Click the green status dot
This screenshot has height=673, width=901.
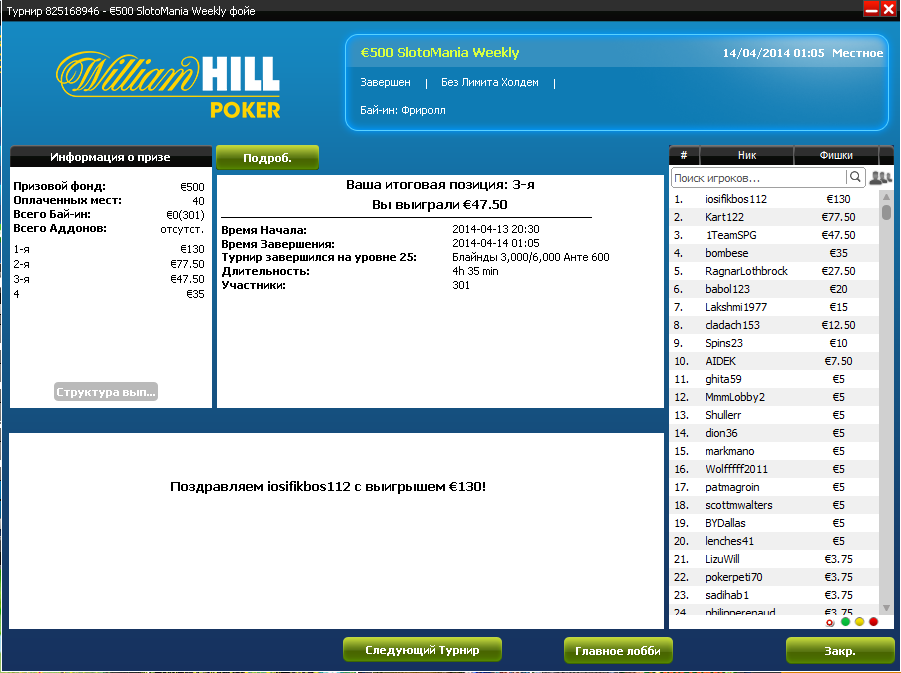click(845, 621)
